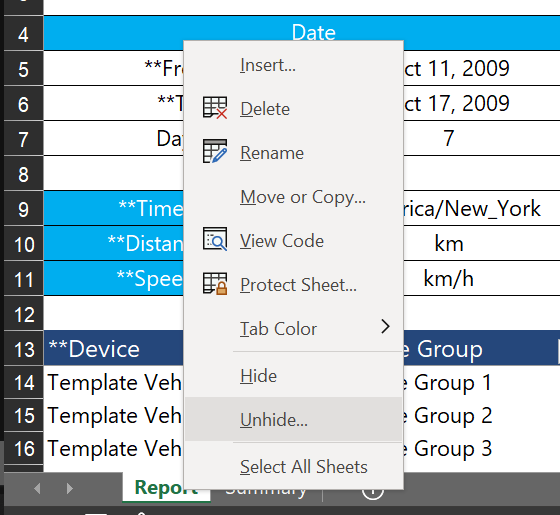Click Template Veh cell in row 14
Screen dimensions: 560x515
pos(114,382)
